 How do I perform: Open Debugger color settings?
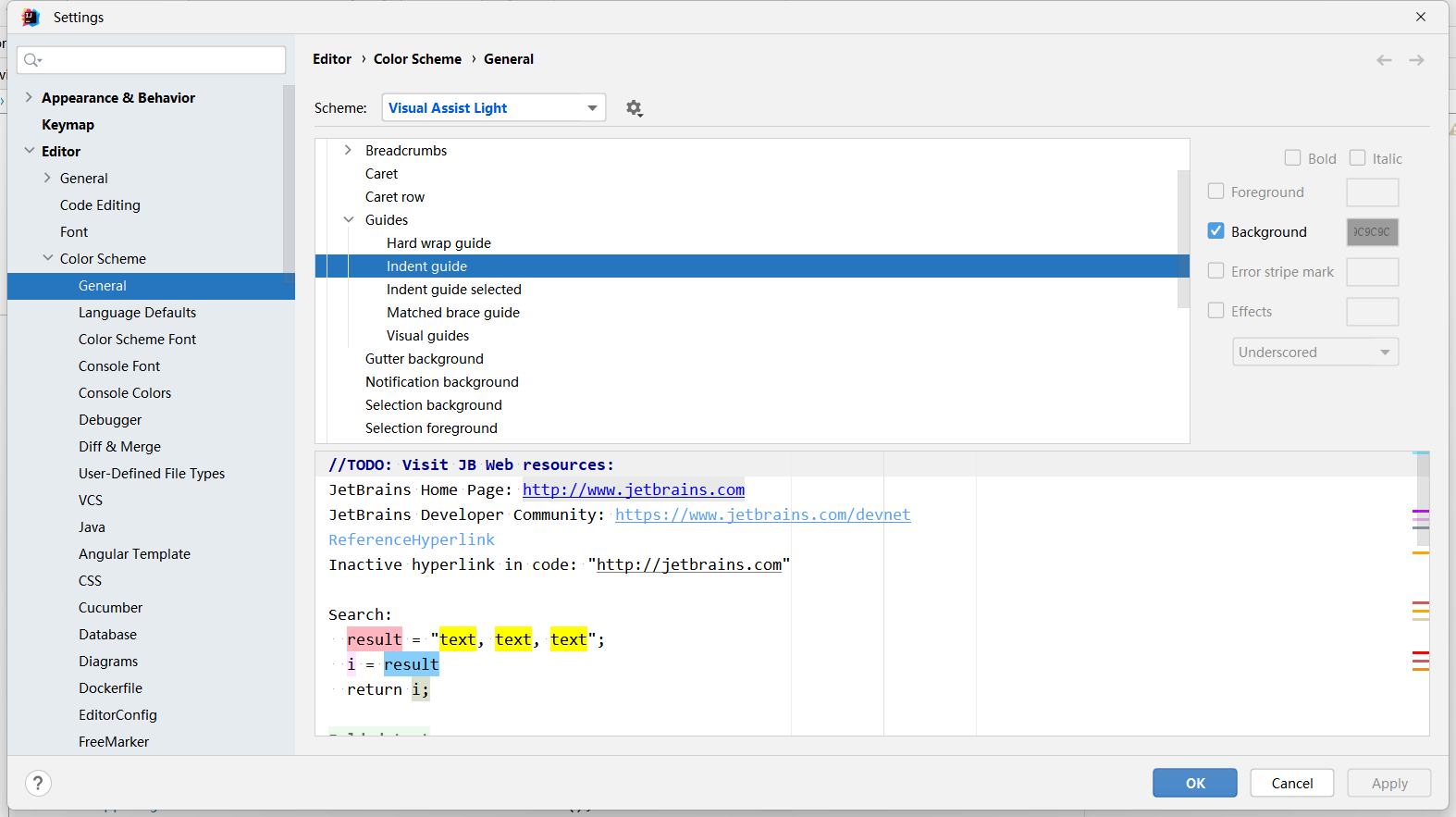coord(110,420)
